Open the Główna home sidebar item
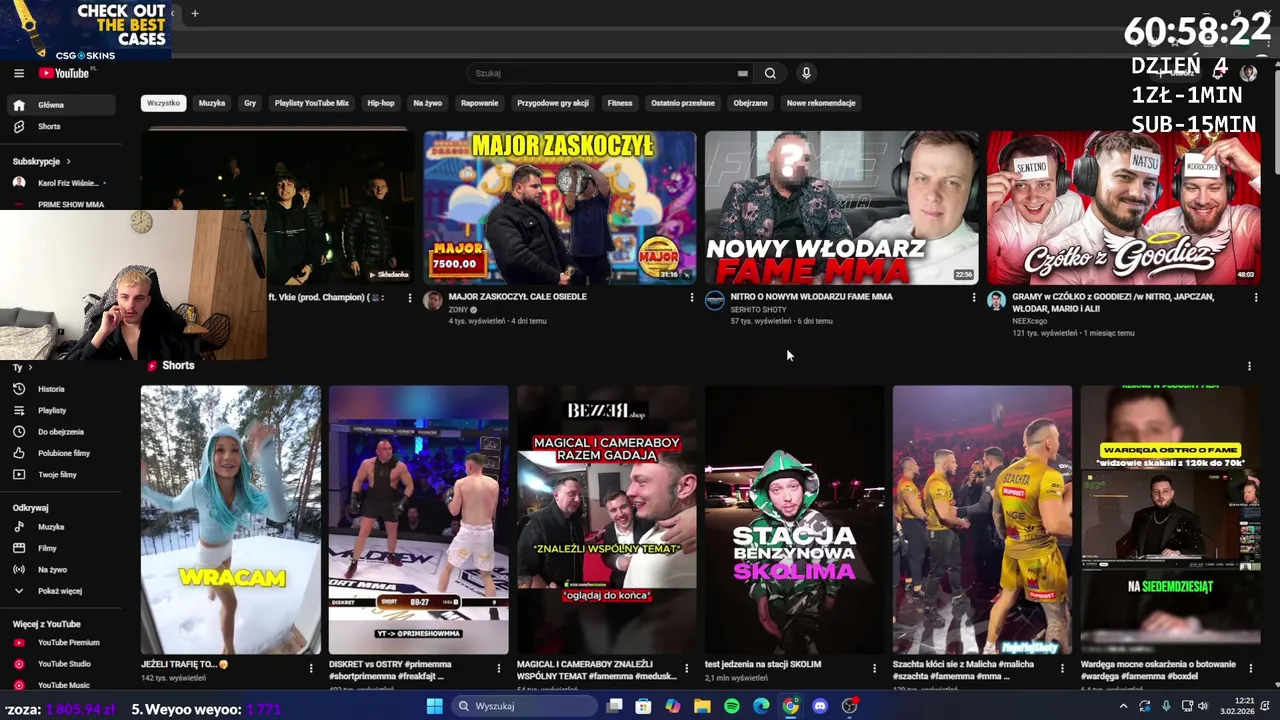Viewport: 1280px width, 720px height. pos(60,105)
